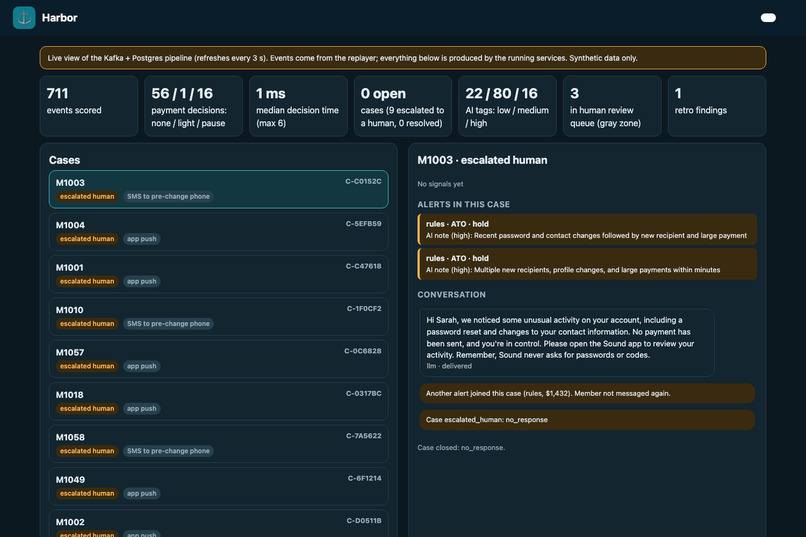806x537 pixels.
Task: Click the Another alert joined this case note
Action: [587, 394]
